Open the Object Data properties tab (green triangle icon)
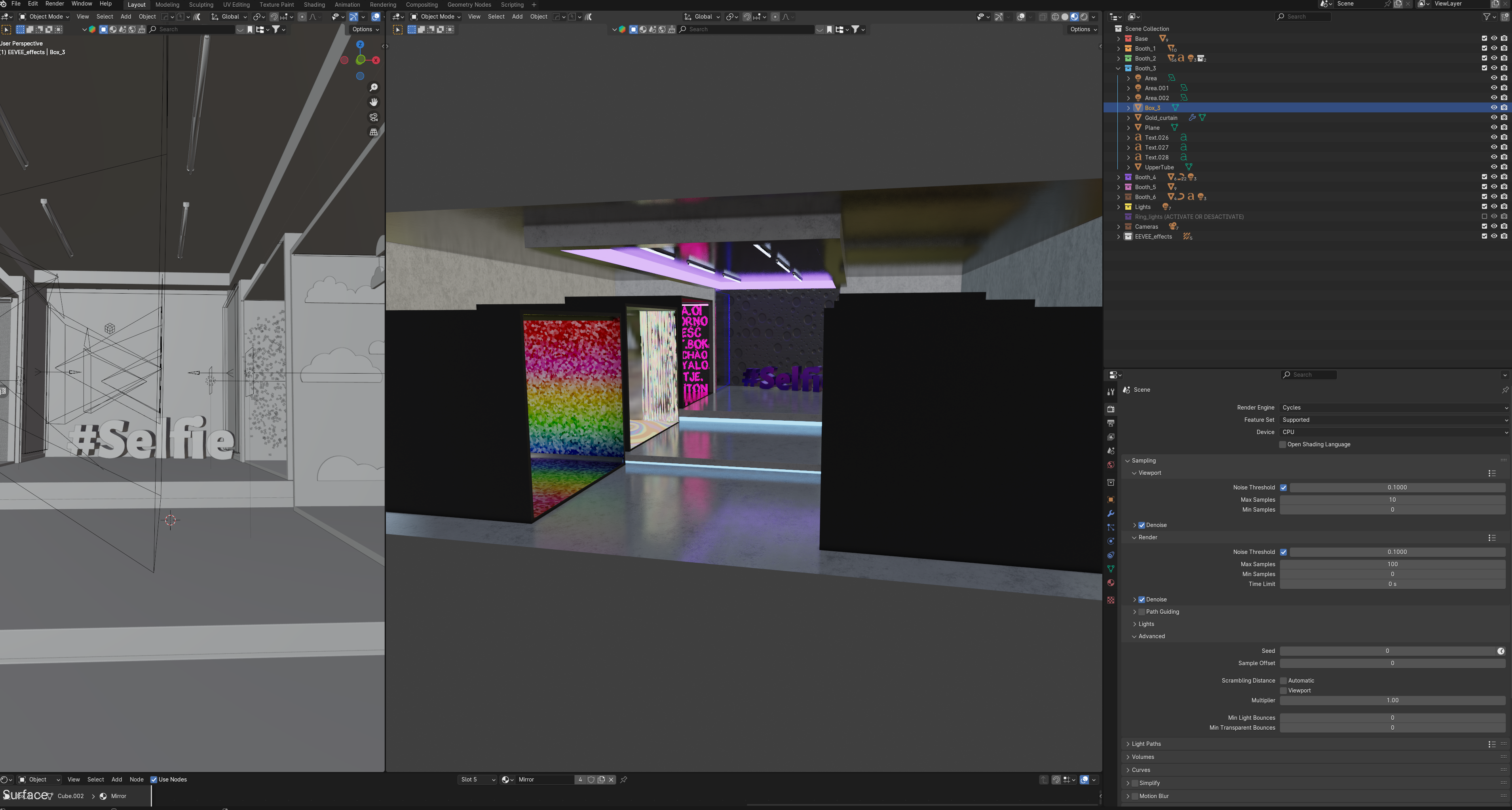This screenshot has width=1512, height=810. click(1111, 569)
